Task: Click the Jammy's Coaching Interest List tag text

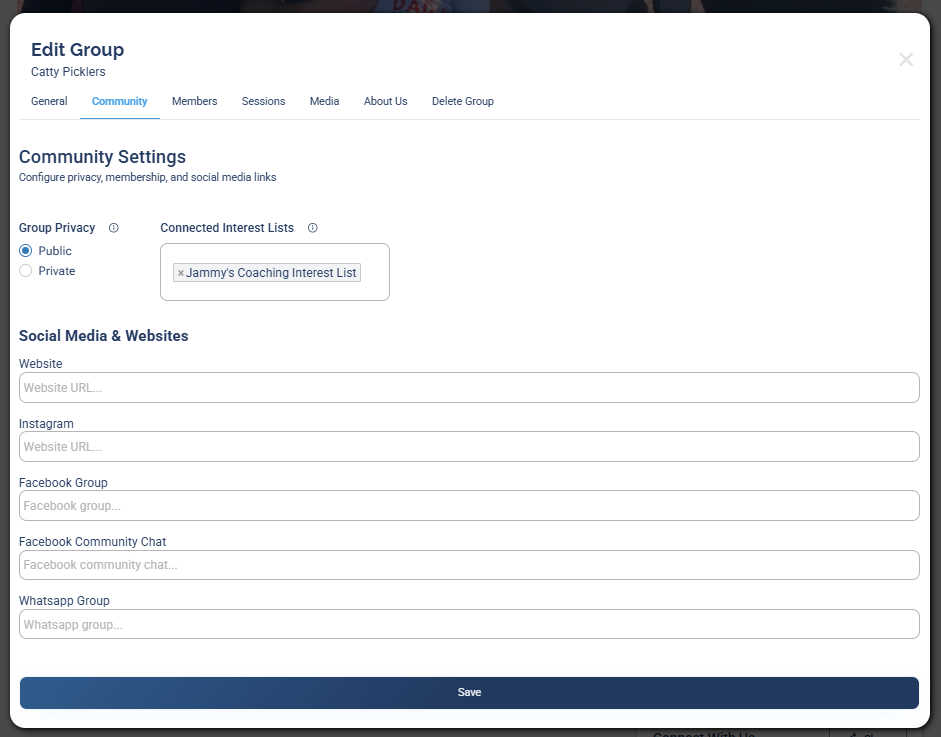Action: pyautogui.click(x=271, y=272)
